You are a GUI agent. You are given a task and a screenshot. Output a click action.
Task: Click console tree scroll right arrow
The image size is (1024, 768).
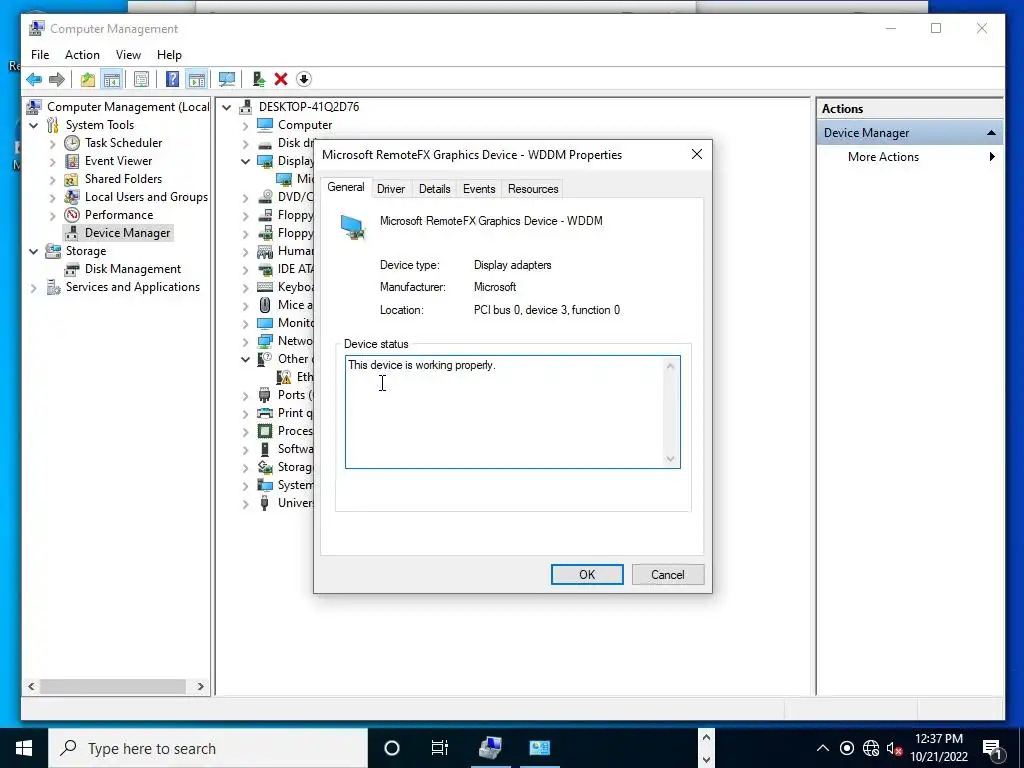pos(200,686)
